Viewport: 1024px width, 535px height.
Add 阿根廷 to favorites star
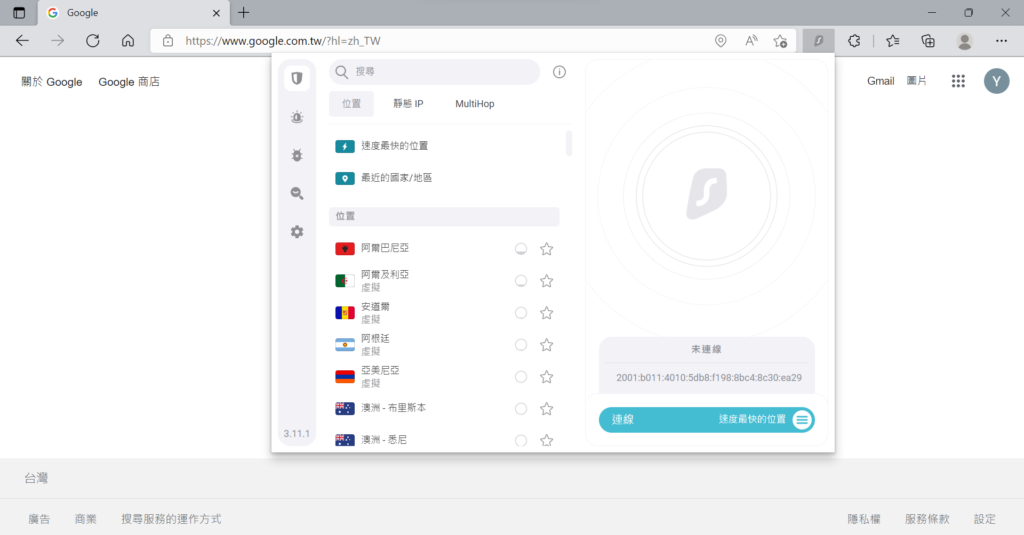click(x=547, y=345)
